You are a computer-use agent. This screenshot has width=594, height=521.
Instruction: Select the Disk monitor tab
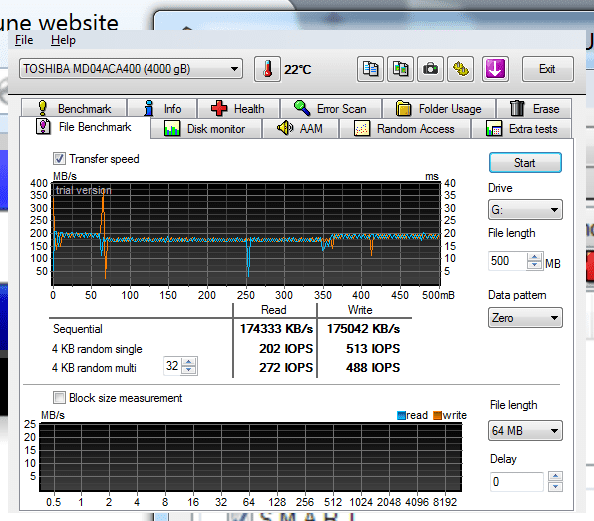pyautogui.click(x=206, y=129)
